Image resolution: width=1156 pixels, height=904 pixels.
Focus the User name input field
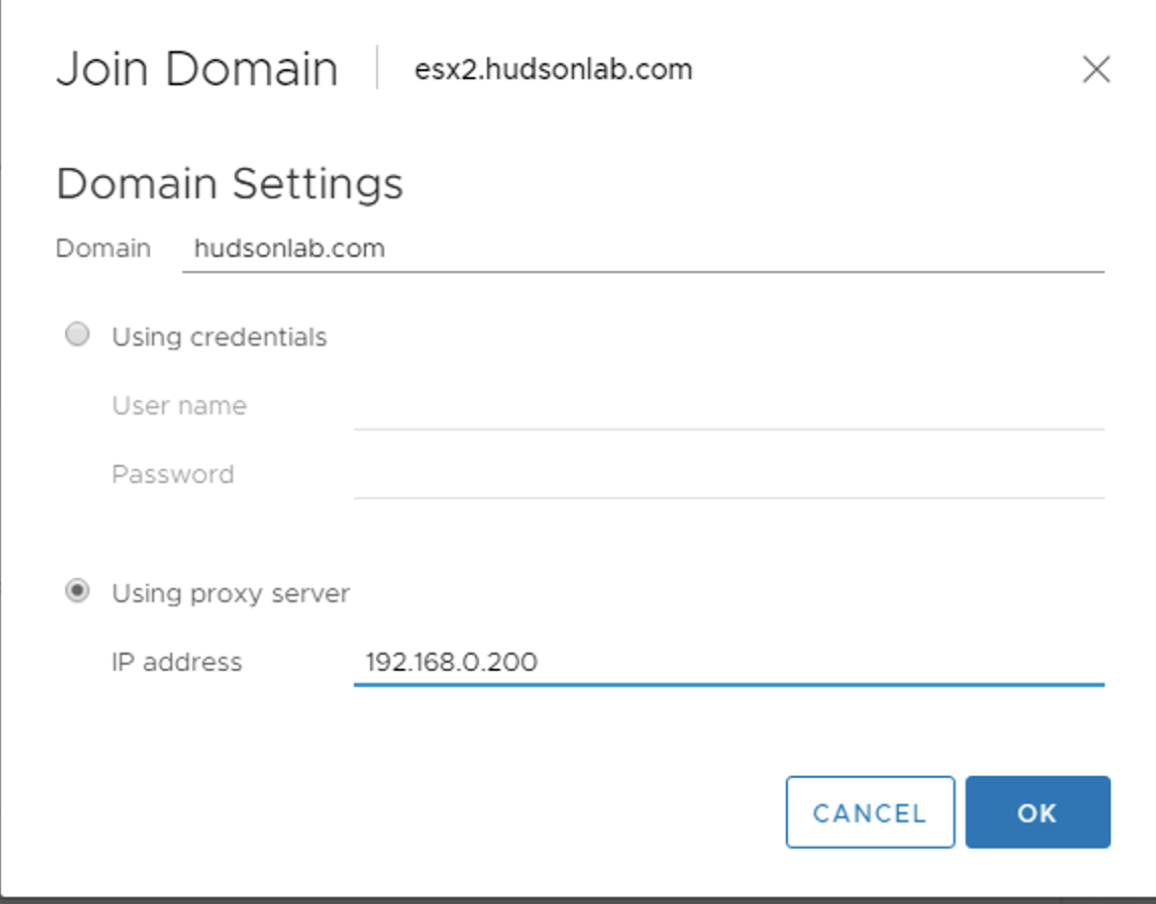(x=728, y=407)
